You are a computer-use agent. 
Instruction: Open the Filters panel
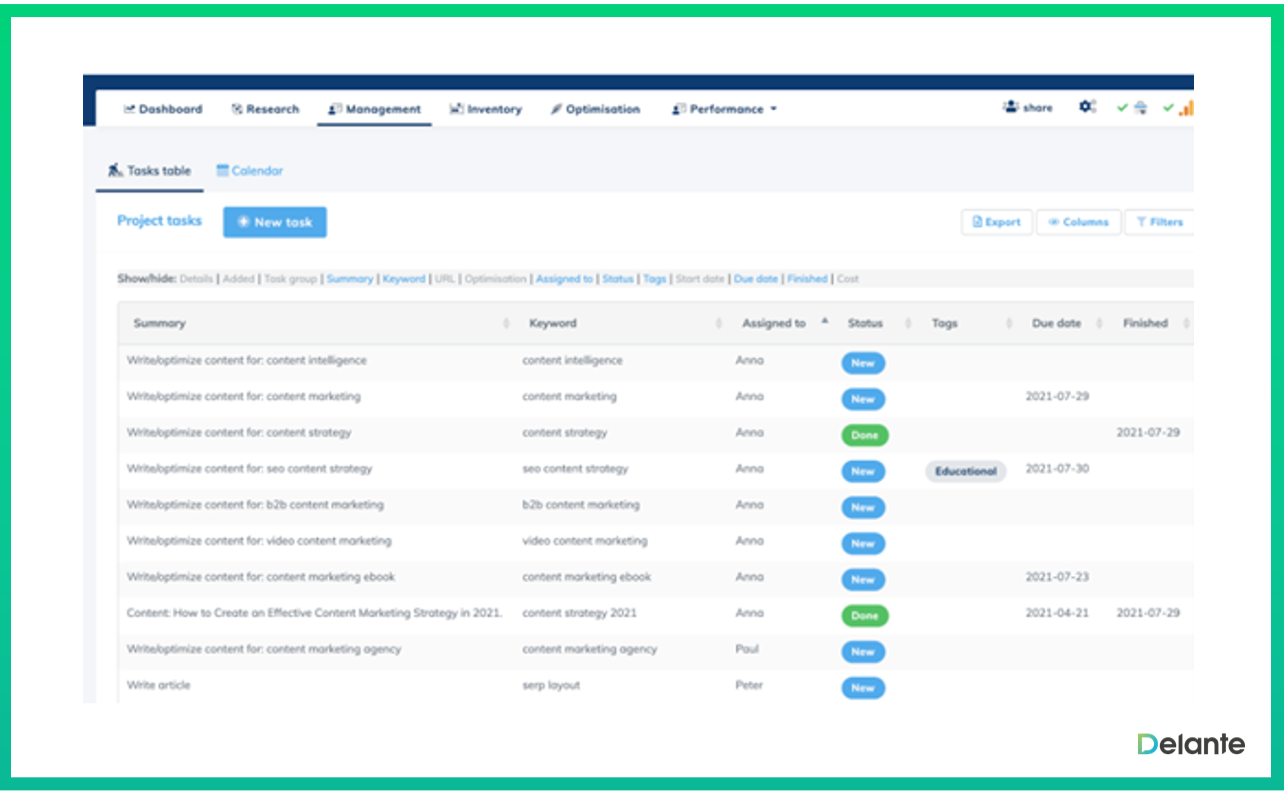(1159, 222)
